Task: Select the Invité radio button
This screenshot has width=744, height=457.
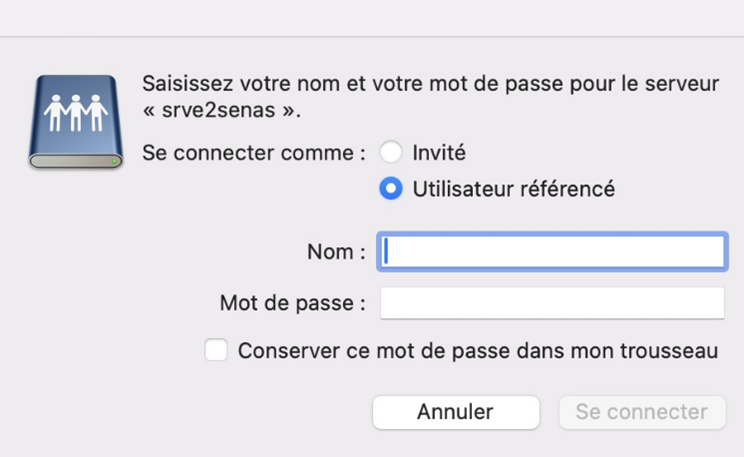Action: pyautogui.click(x=391, y=152)
